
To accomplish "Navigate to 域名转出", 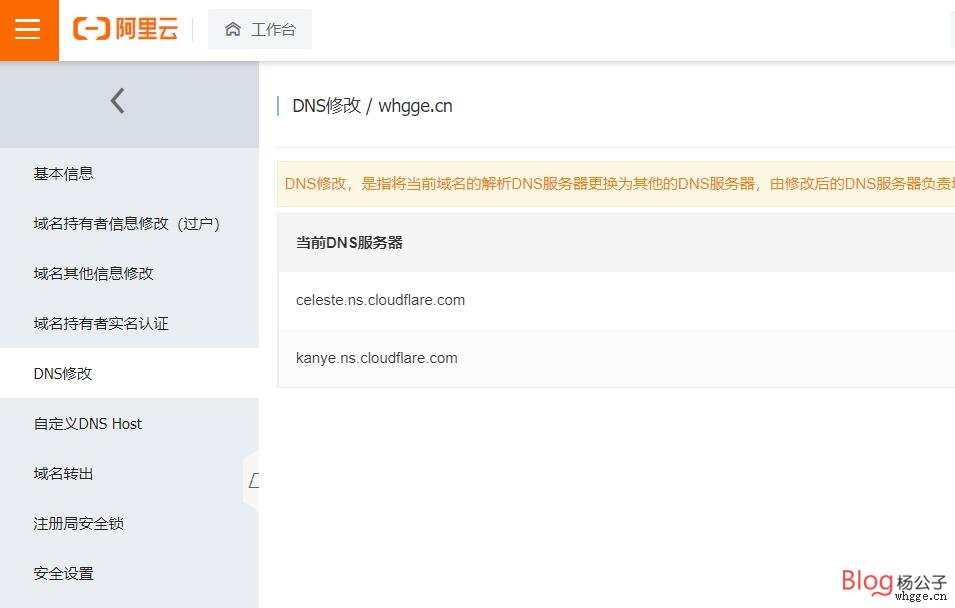I will tap(64, 474).
